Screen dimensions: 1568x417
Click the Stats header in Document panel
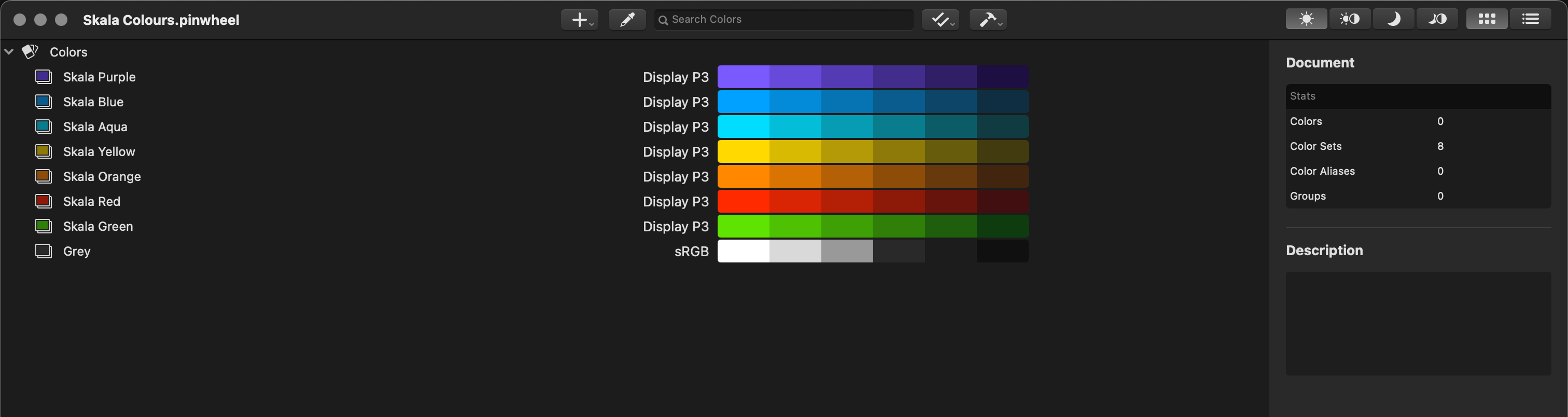click(1418, 96)
